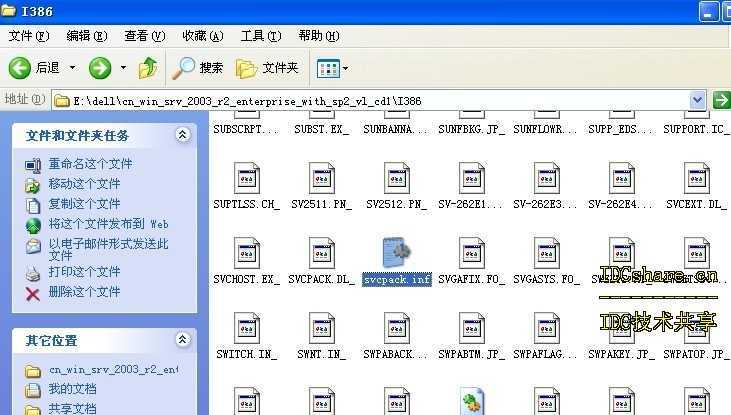Open the 文件(F) menu
The image size is (731, 415).
tap(29, 36)
